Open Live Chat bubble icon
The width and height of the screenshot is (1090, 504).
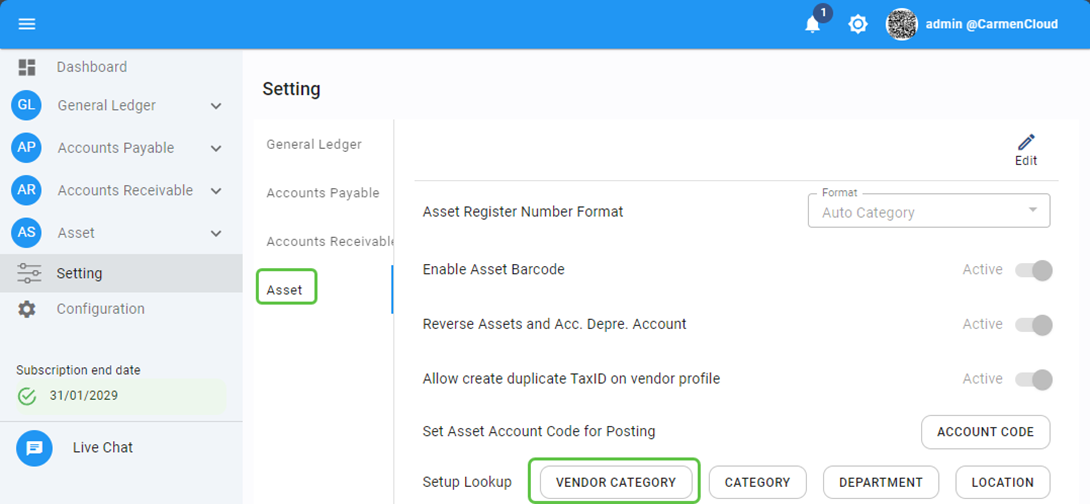click(34, 448)
